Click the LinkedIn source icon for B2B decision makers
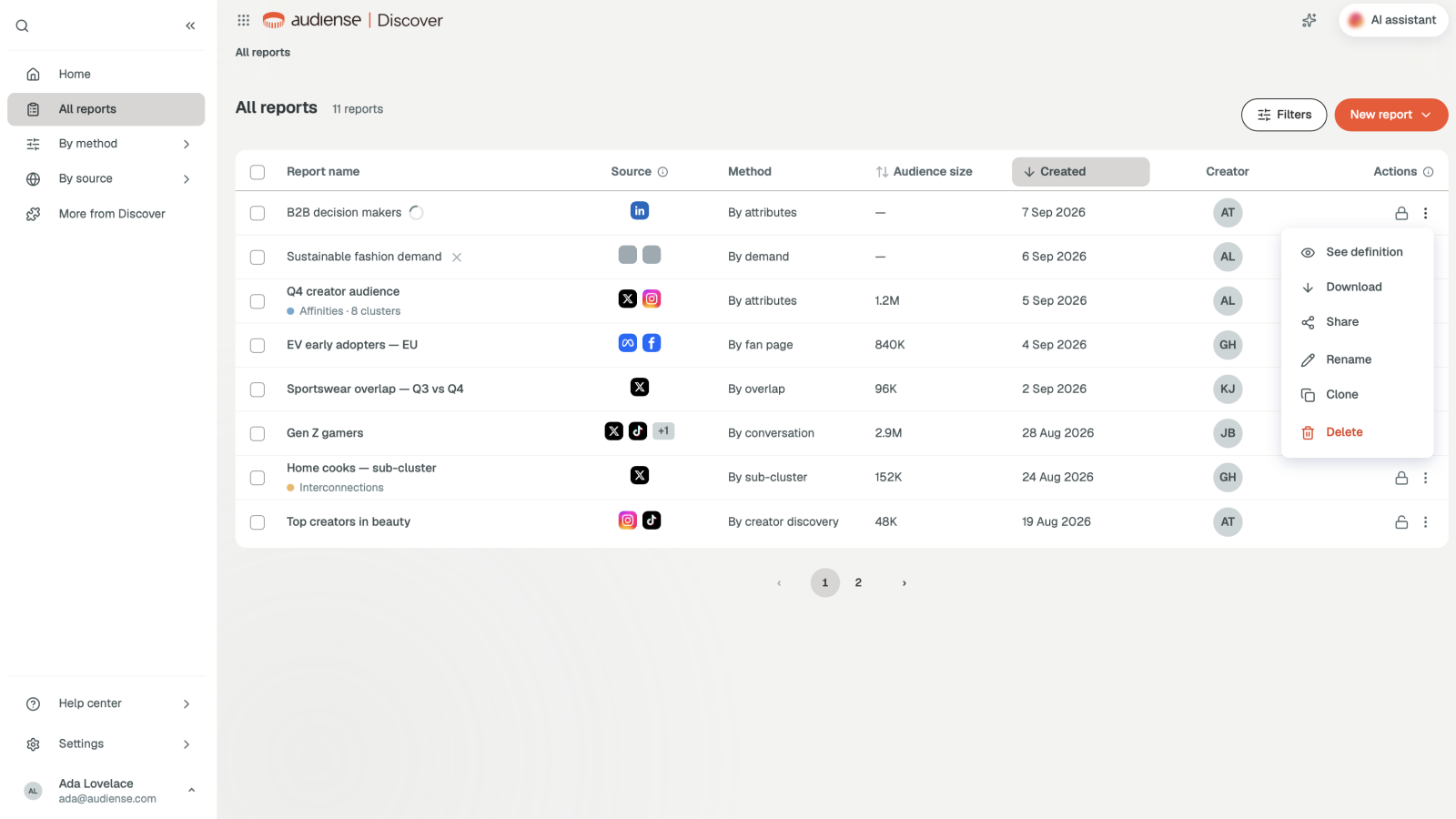The height and width of the screenshot is (819, 1456). click(x=640, y=211)
